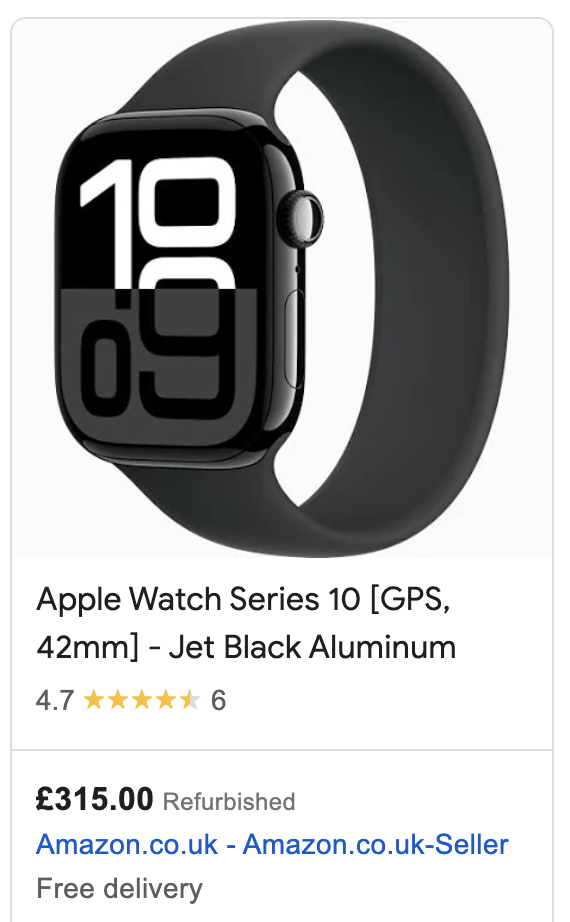Click the 4.7 rating score
The height and width of the screenshot is (922, 570).
(x=55, y=700)
